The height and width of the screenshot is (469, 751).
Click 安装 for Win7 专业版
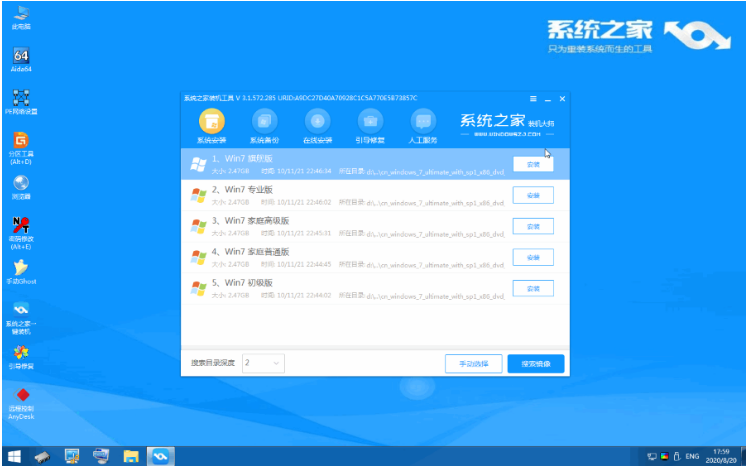tap(532, 195)
